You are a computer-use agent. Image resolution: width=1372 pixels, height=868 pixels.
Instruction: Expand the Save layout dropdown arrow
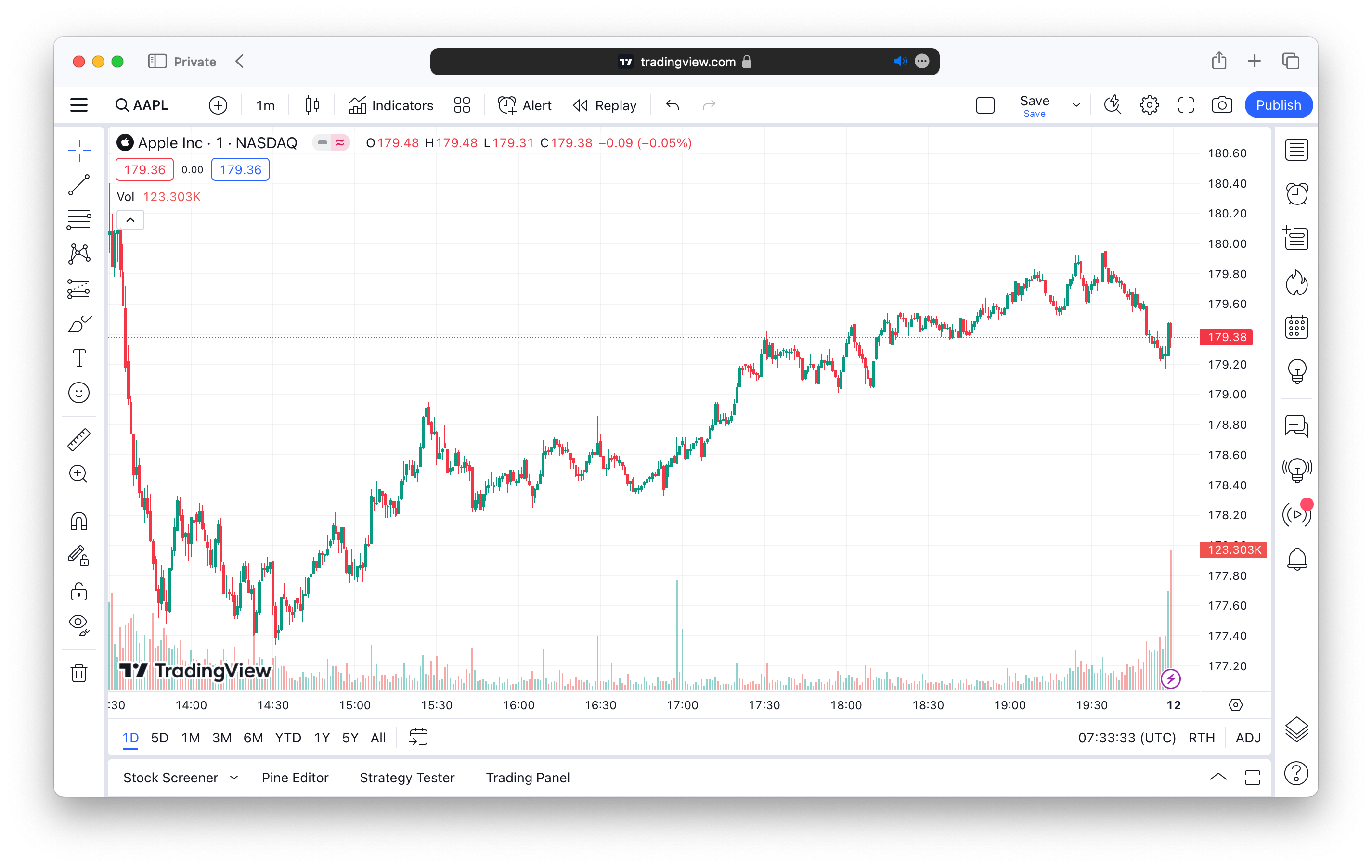(1076, 105)
